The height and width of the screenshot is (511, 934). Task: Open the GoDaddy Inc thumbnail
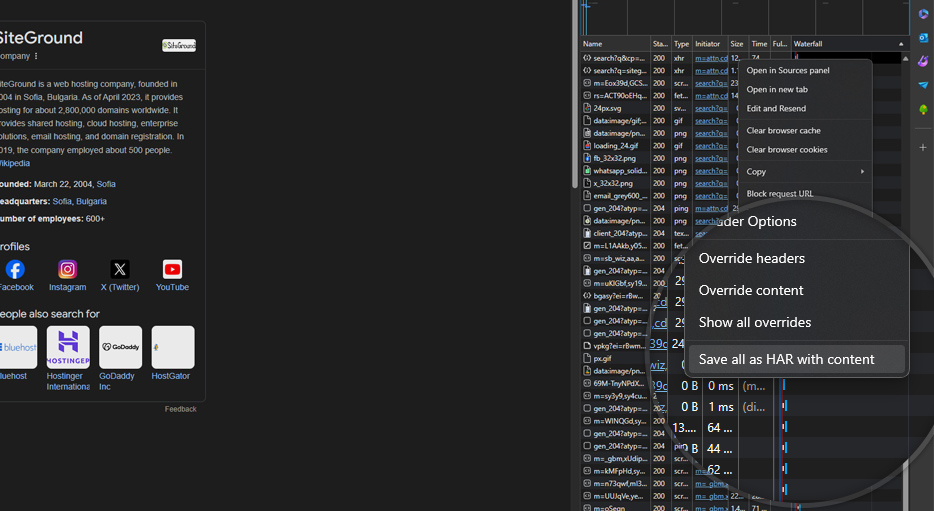(x=120, y=347)
